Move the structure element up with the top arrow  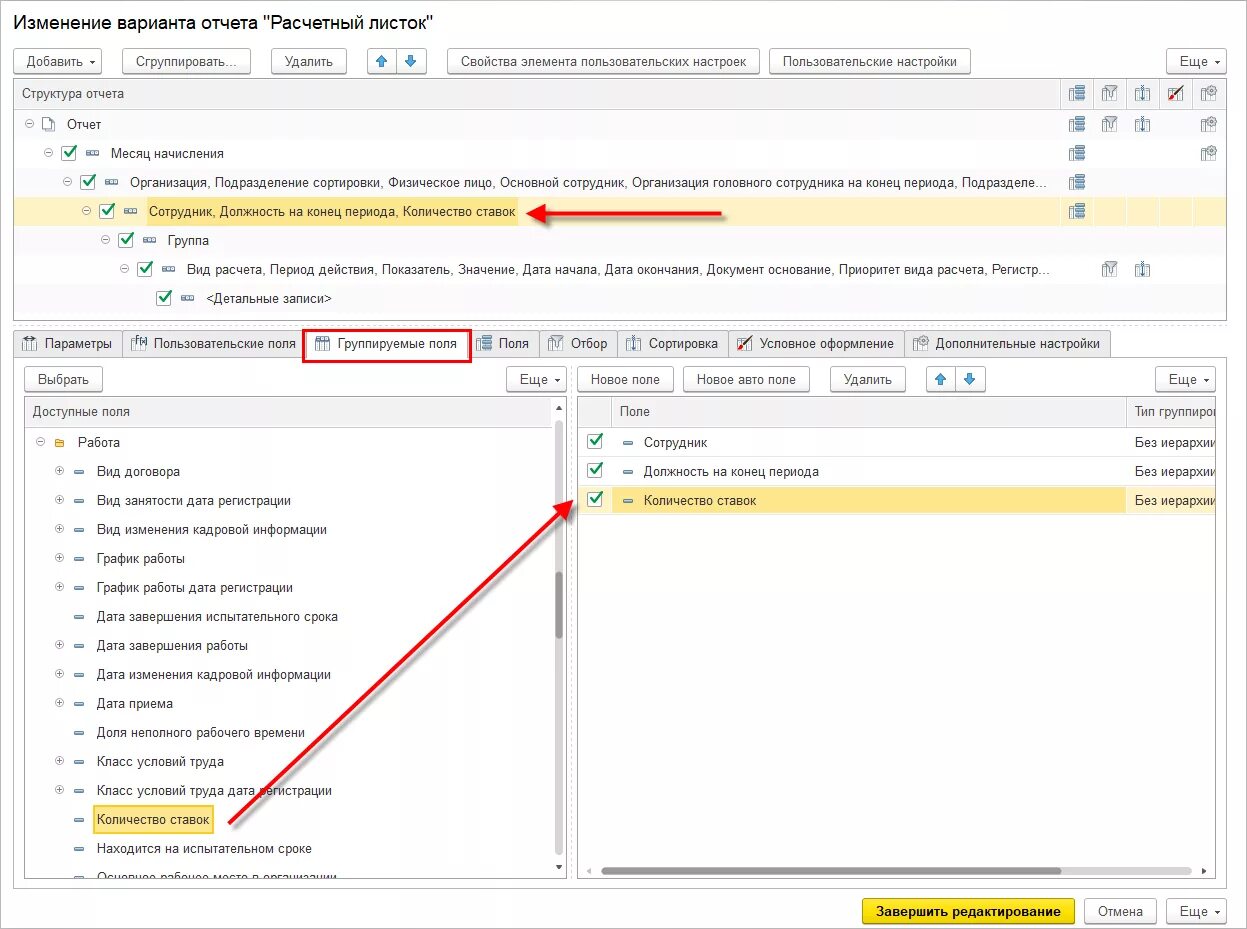pyautogui.click(x=381, y=61)
